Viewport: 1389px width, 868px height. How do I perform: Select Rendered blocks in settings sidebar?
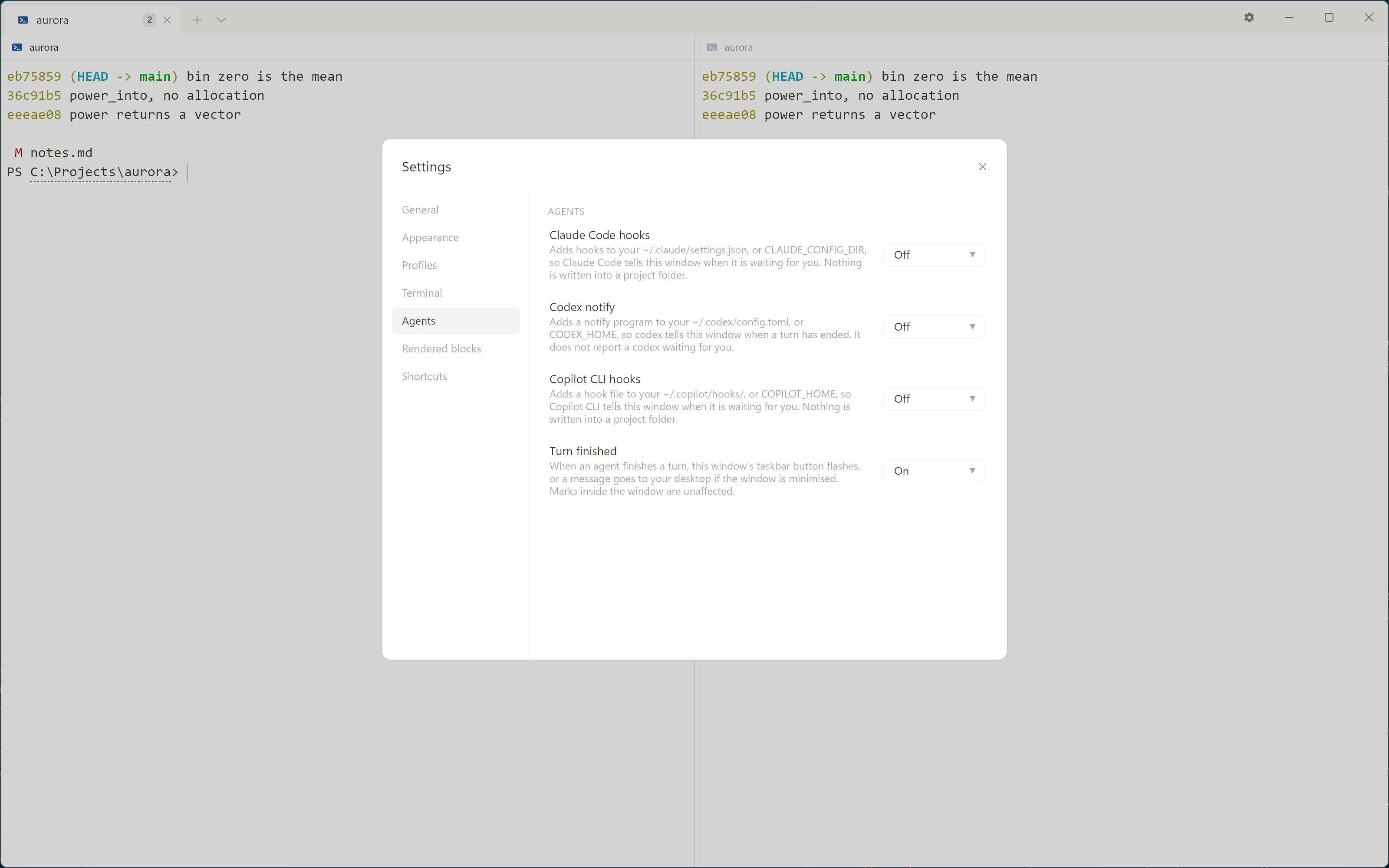pyautogui.click(x=456, y=349)
